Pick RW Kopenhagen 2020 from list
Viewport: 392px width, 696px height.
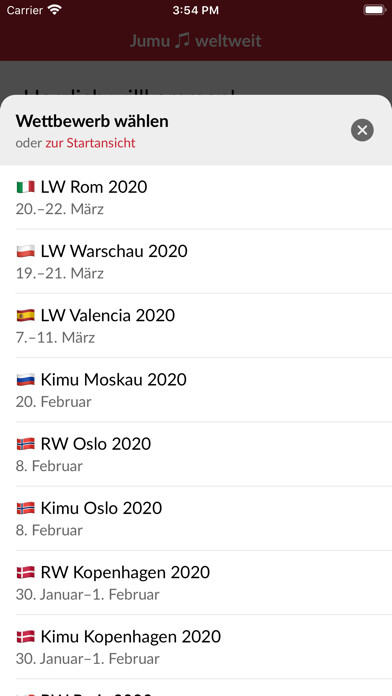tap(196, 583)
